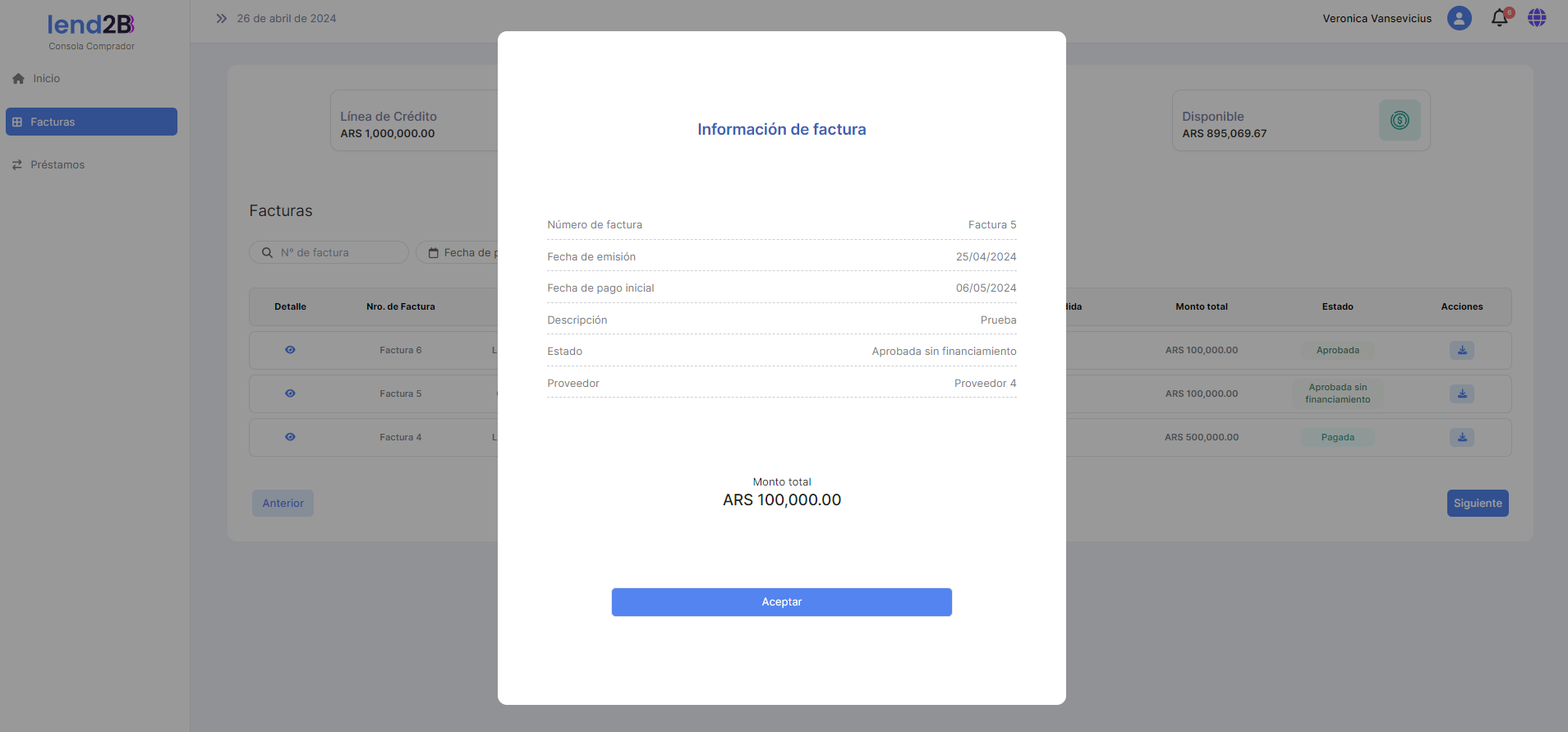Open the Fecha date filter picker
Image resolution: width=1568 pixels, height=732 pixels.
460,252
